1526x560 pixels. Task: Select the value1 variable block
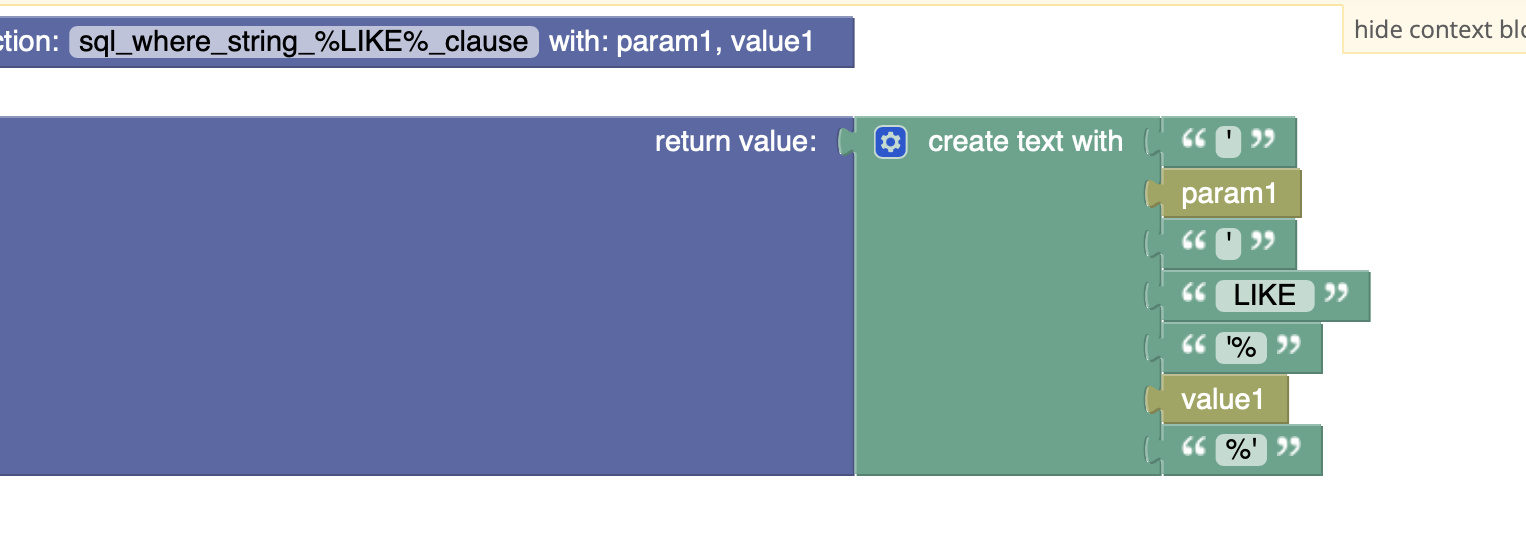tap(1222, 399)
